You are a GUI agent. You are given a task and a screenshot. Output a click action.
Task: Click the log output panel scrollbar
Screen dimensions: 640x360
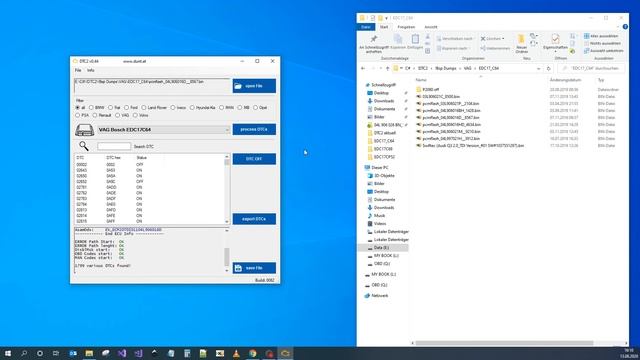(x=227, y=251)
